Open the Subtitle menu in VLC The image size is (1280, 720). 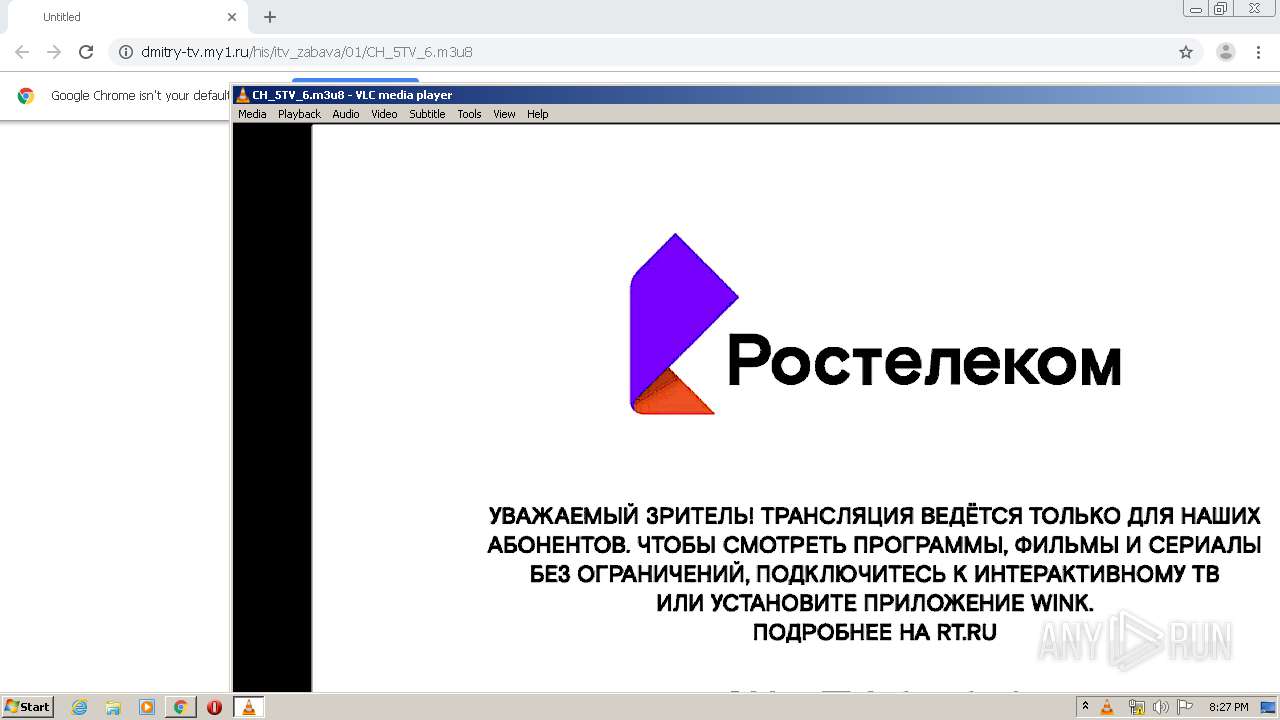coord(427,114)
